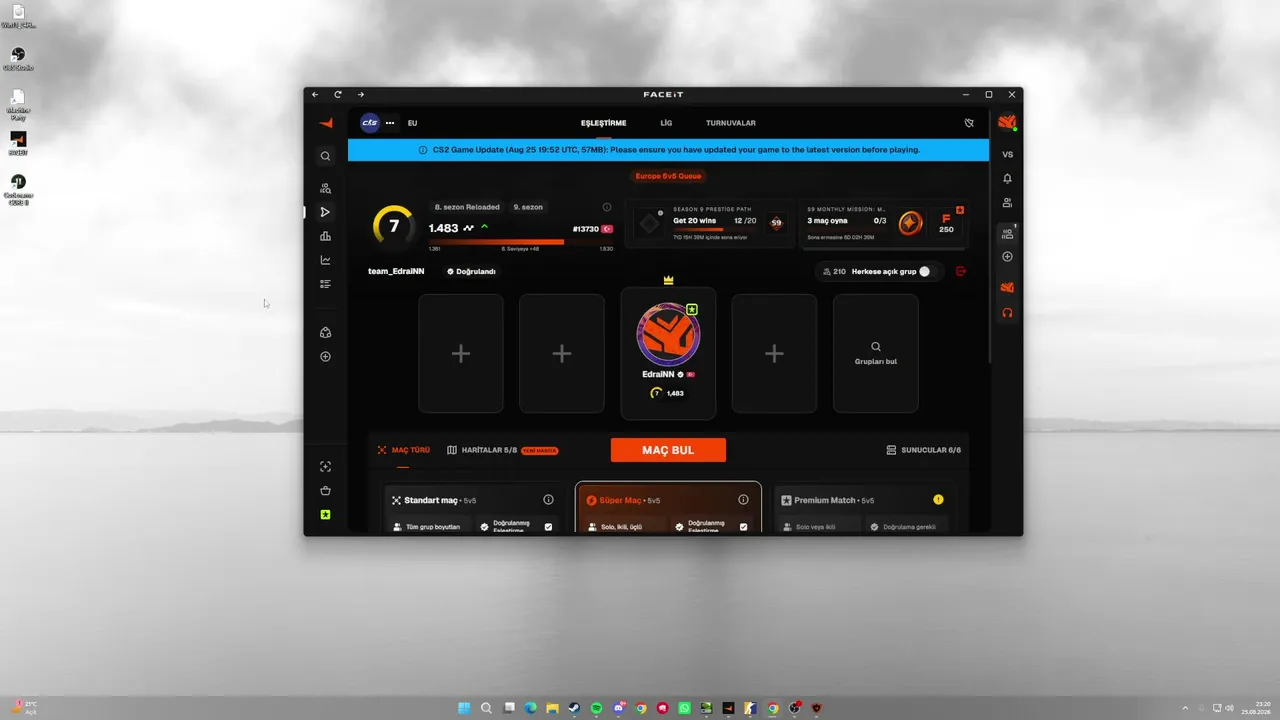This screenshot has width=1280, height=720.
Task: Click the #13730 ranking text
Action: [x=585, y=229]
